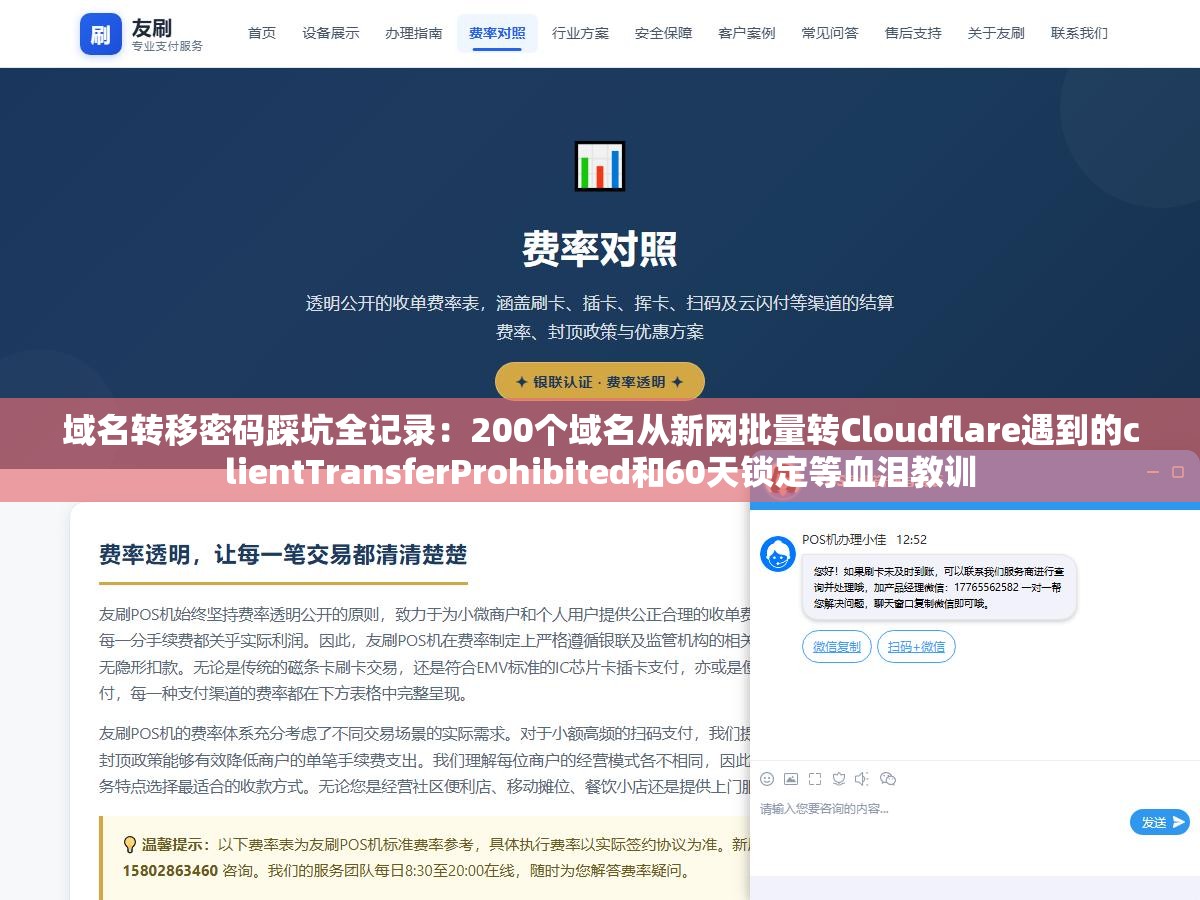
Task: Open the 安全保障 page link
Action: 663,33
